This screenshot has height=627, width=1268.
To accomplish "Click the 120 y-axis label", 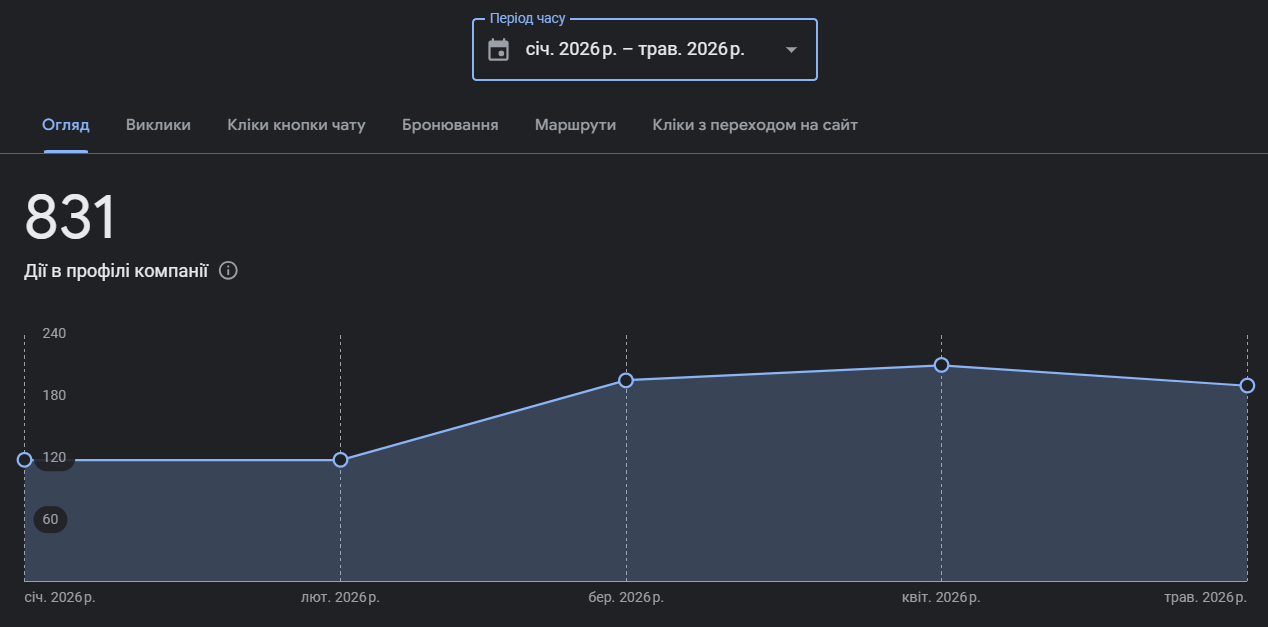I will pyautogui.click(x=54, y=457).
